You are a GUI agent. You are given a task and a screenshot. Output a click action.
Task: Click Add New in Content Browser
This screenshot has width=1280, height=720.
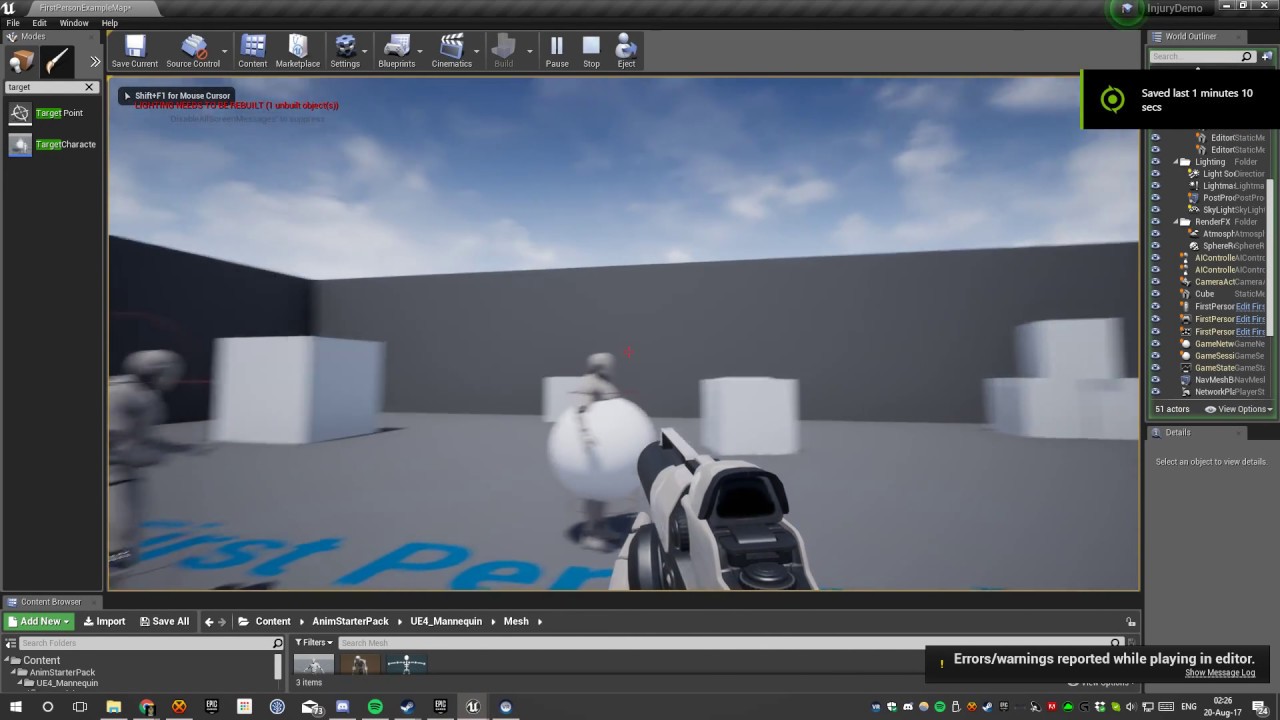pos(39,621)
